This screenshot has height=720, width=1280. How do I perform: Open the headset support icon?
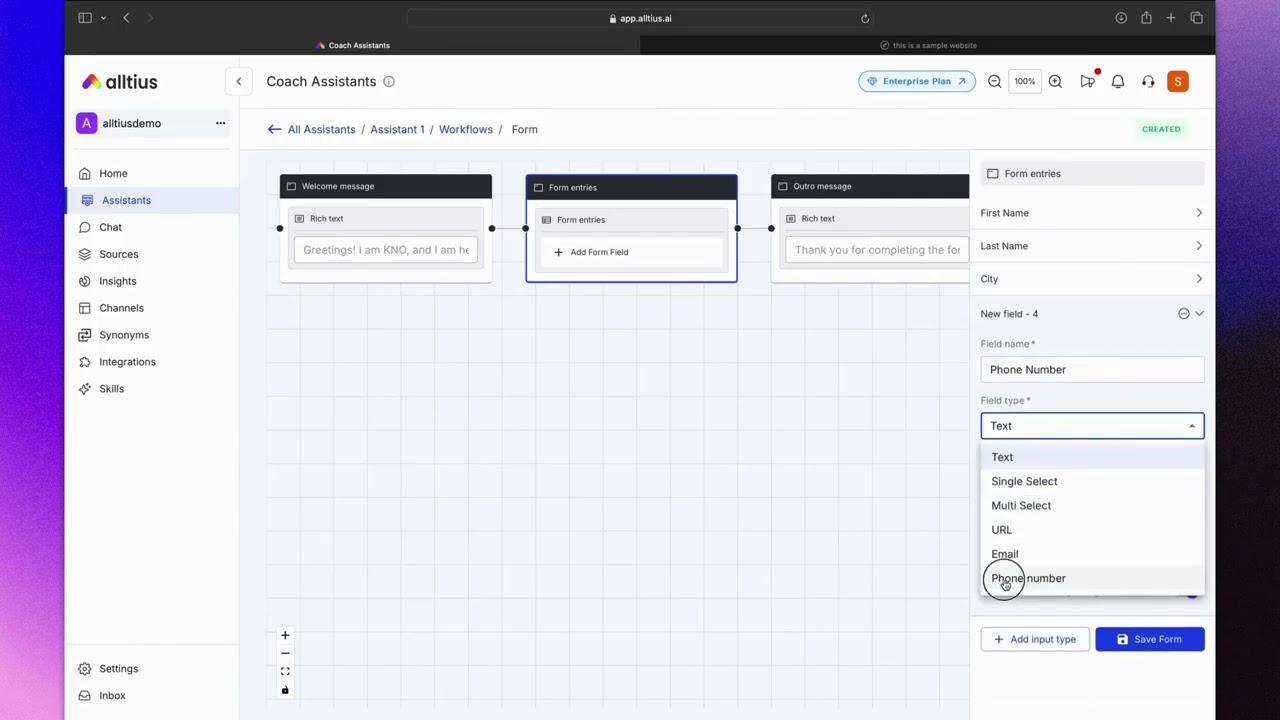coord(1148,82)
